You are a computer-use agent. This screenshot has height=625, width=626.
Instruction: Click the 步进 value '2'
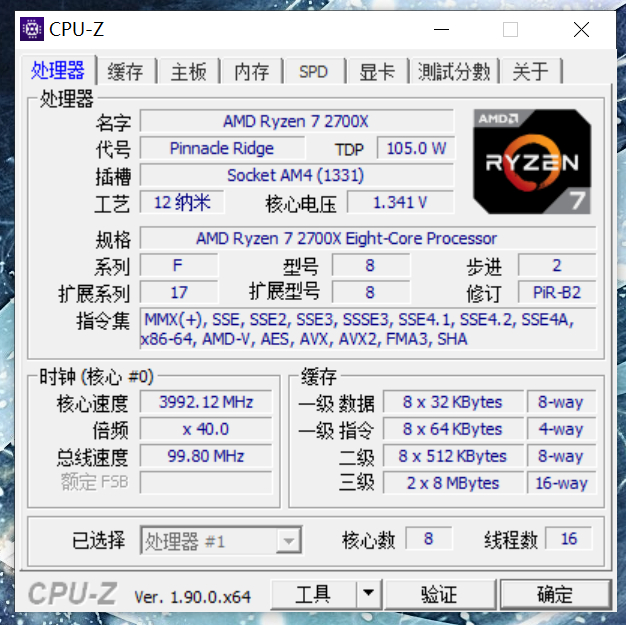pyautogui.click(x=557, y=265)
